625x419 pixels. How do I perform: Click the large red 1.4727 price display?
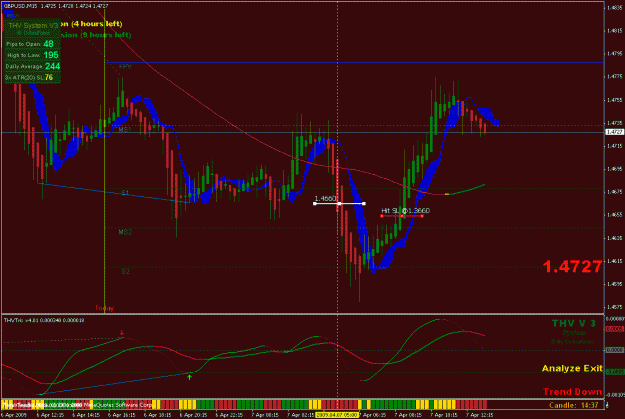point(572,267)
